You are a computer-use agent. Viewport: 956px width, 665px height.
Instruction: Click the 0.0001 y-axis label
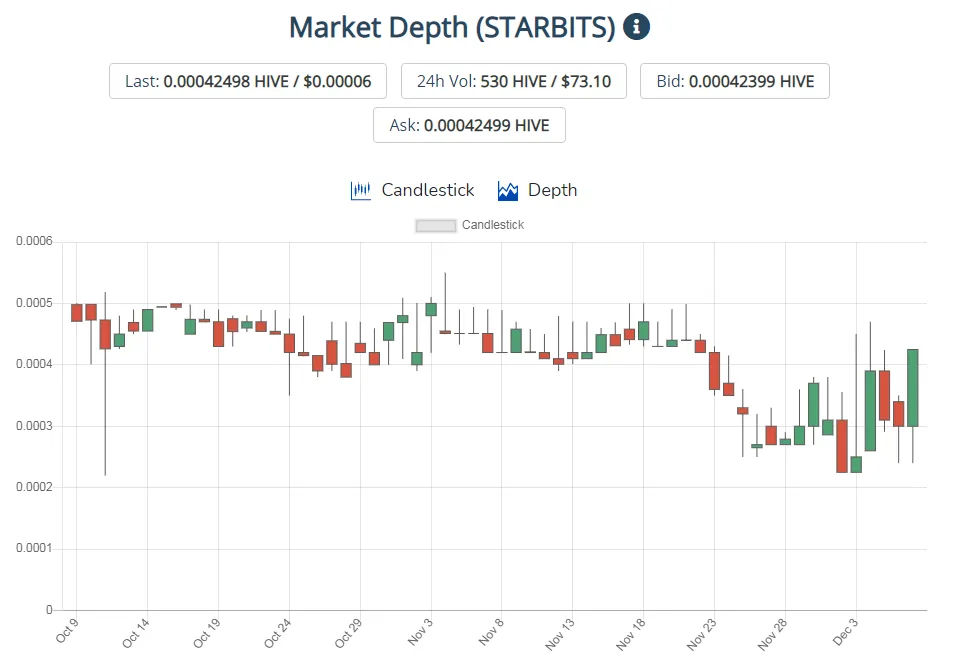click(x=34, y=548)
